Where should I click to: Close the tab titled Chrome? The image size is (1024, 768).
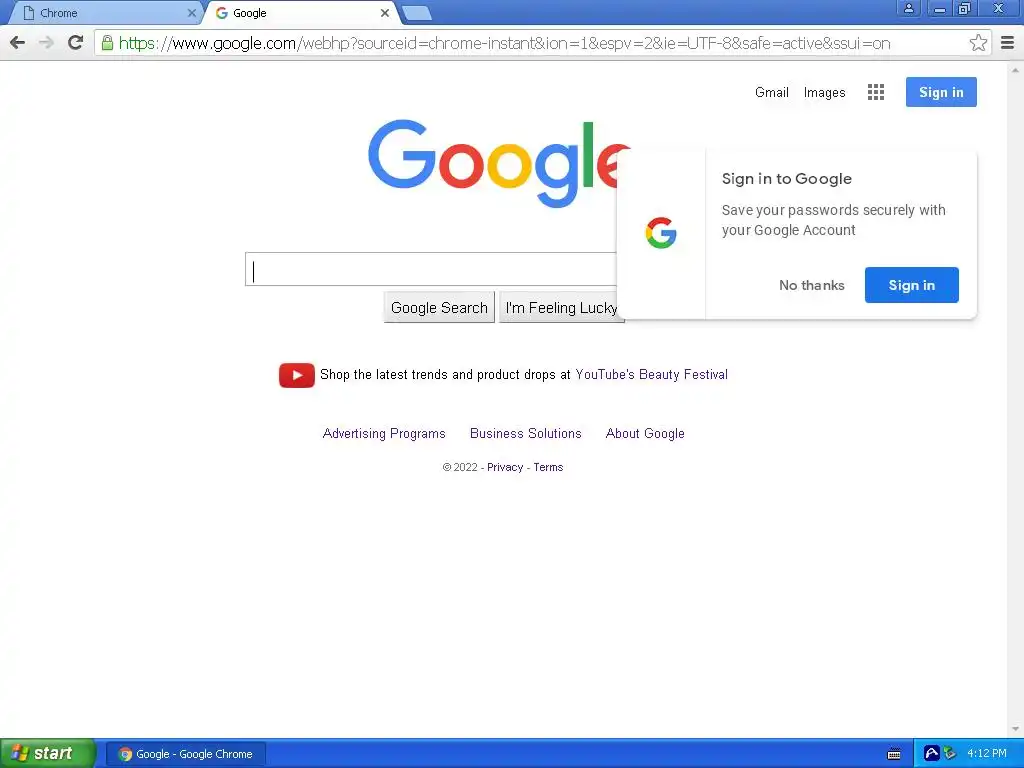[191, 13]
